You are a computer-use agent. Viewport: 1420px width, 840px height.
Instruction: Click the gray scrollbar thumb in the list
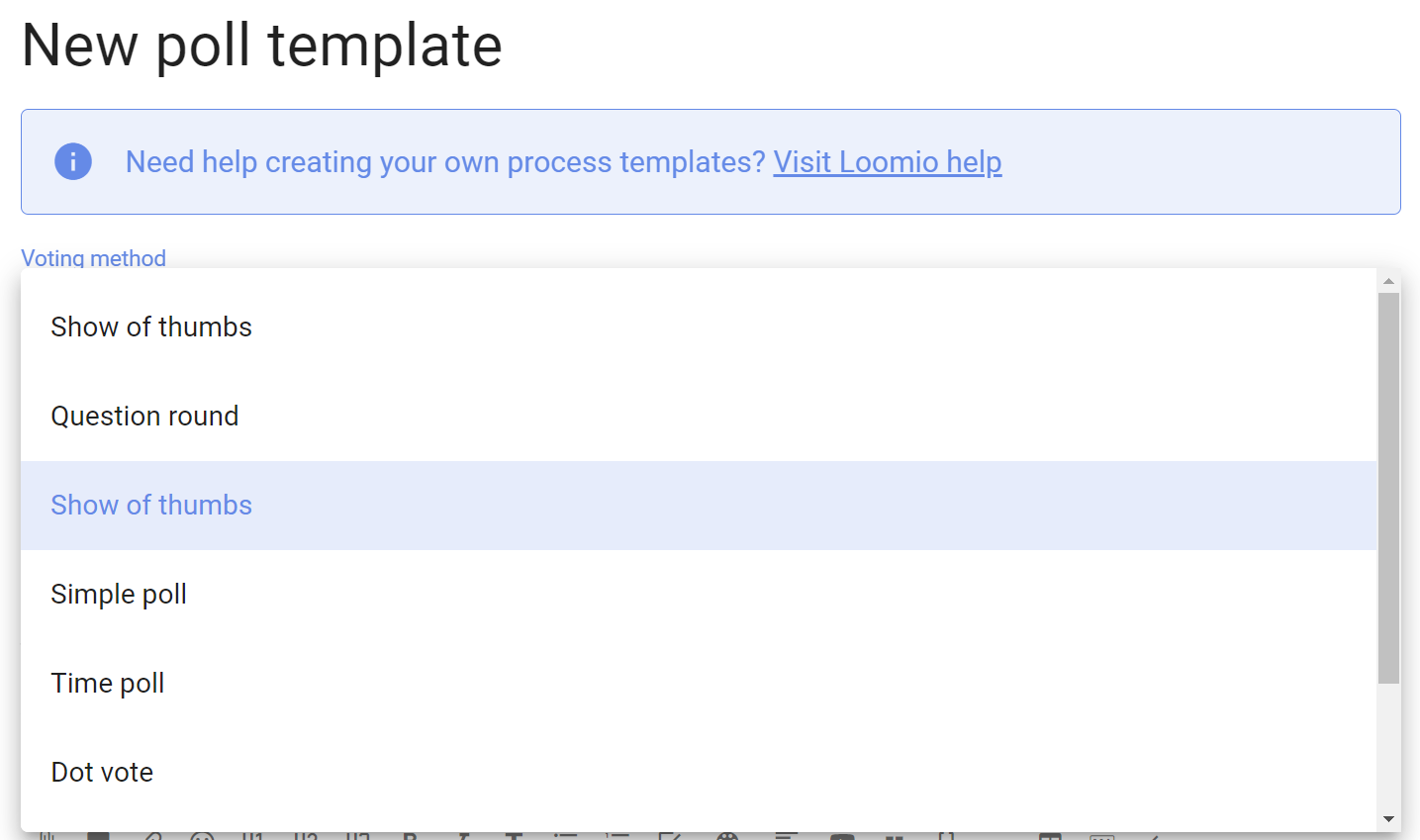(1388, 488)
